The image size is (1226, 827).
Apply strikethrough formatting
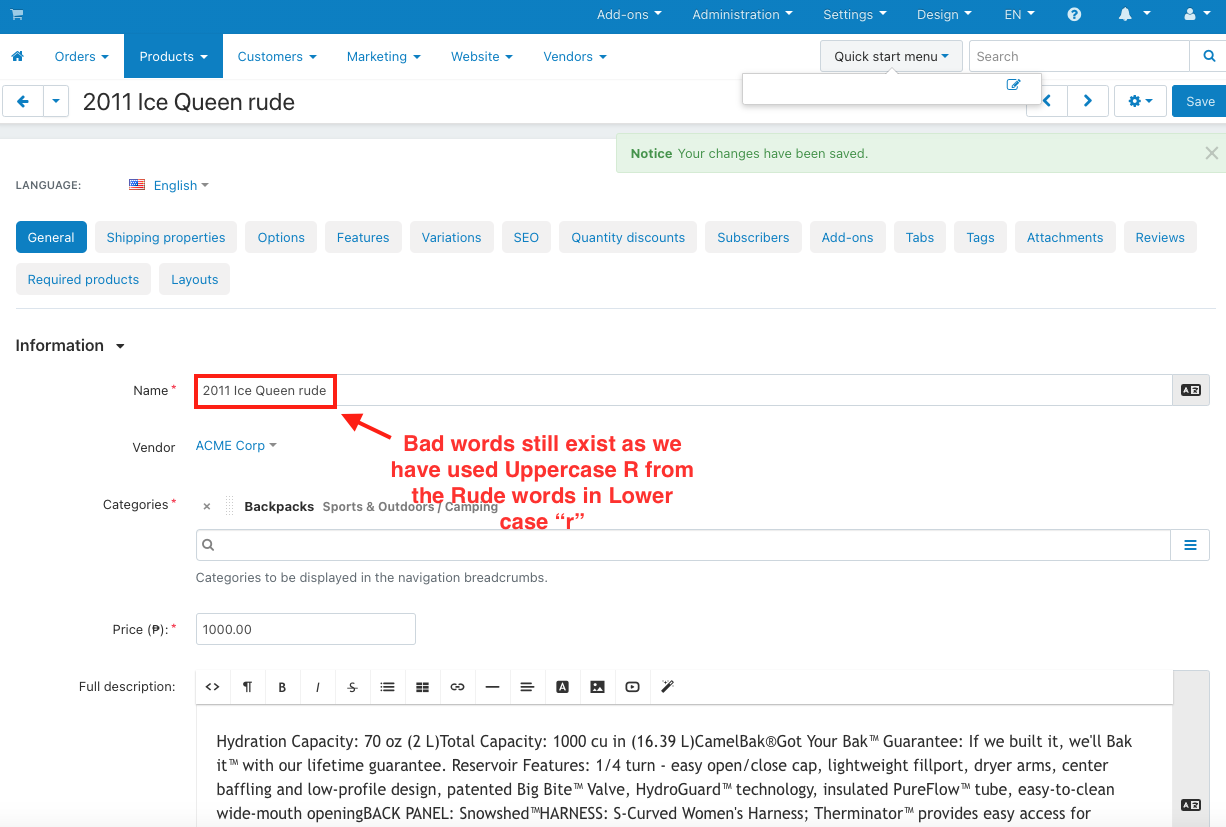coord(352,687)
